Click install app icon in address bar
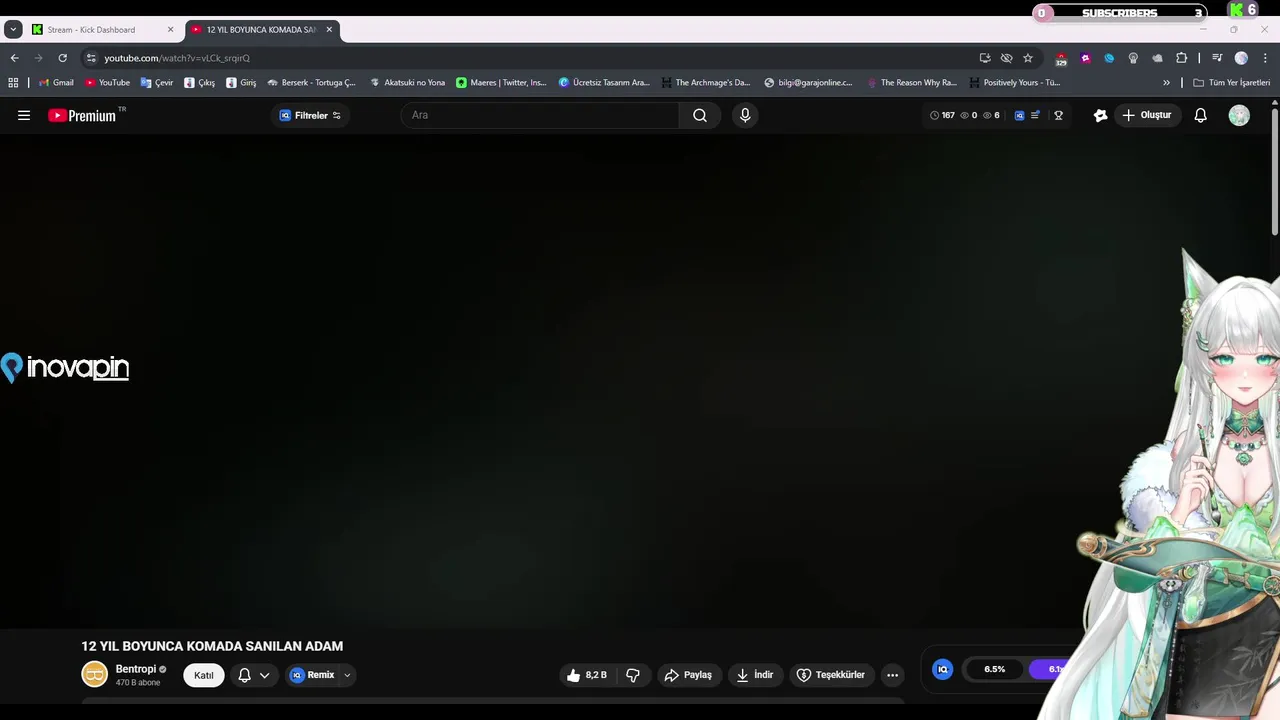 (x=985, y=58)
